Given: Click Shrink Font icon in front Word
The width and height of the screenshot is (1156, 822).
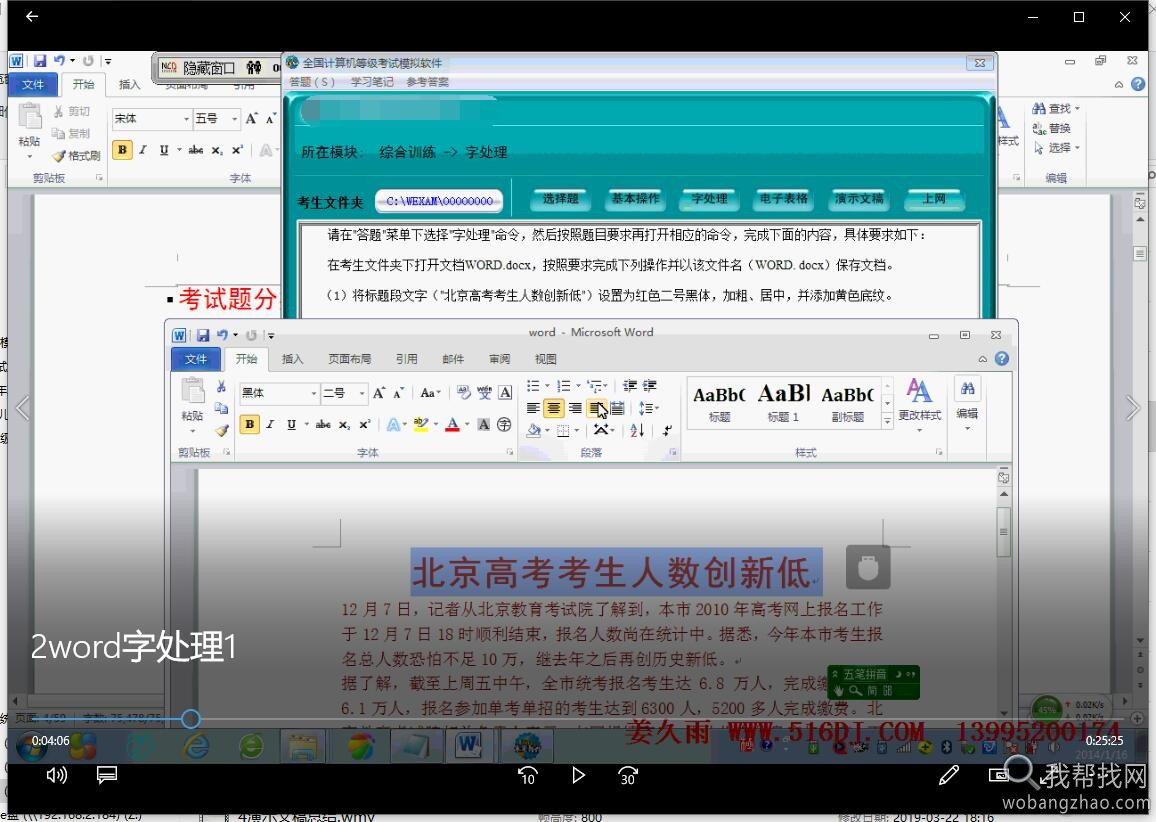Looking at the screenshot, I should pyautogui.click(x=398, y=393).
